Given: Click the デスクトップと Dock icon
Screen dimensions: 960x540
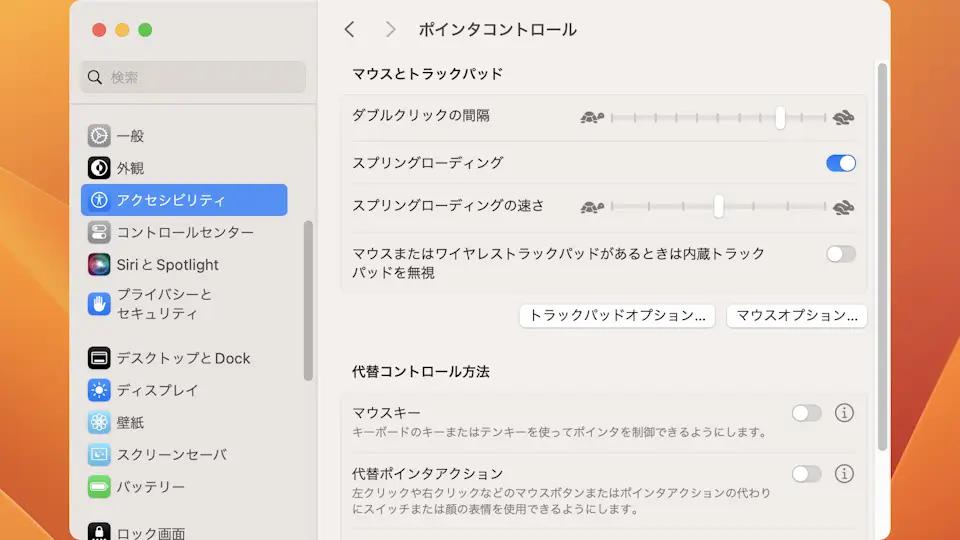Looking at the screenshot, I should pyautogui.click(x=99, y=358).
